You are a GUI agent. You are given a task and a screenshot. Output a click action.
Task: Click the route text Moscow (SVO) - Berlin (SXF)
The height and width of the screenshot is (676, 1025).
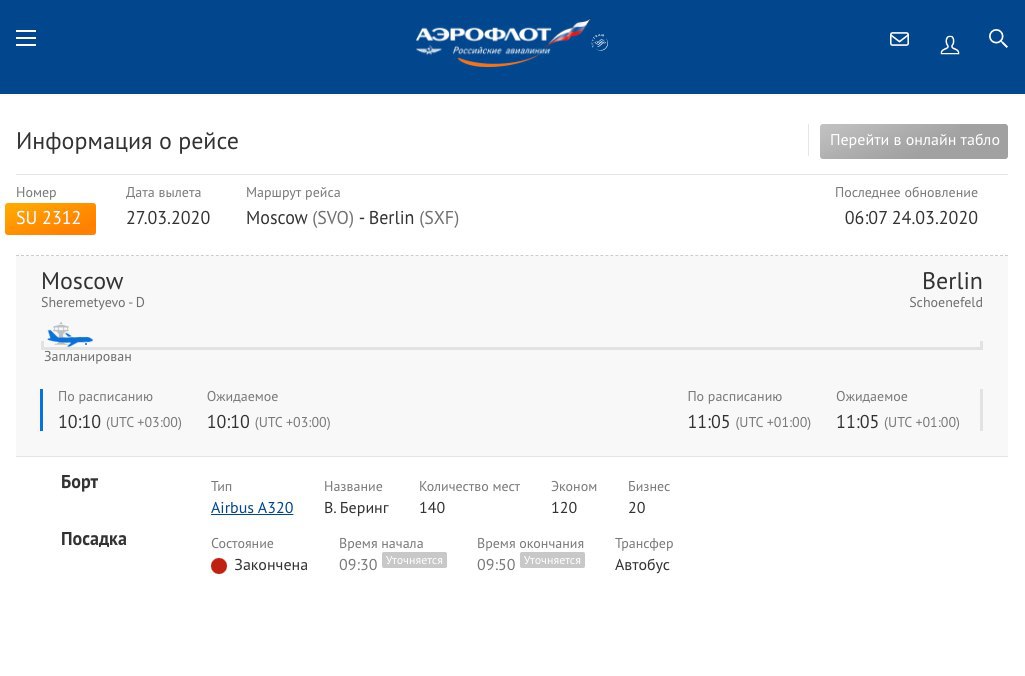coord(352,218)
